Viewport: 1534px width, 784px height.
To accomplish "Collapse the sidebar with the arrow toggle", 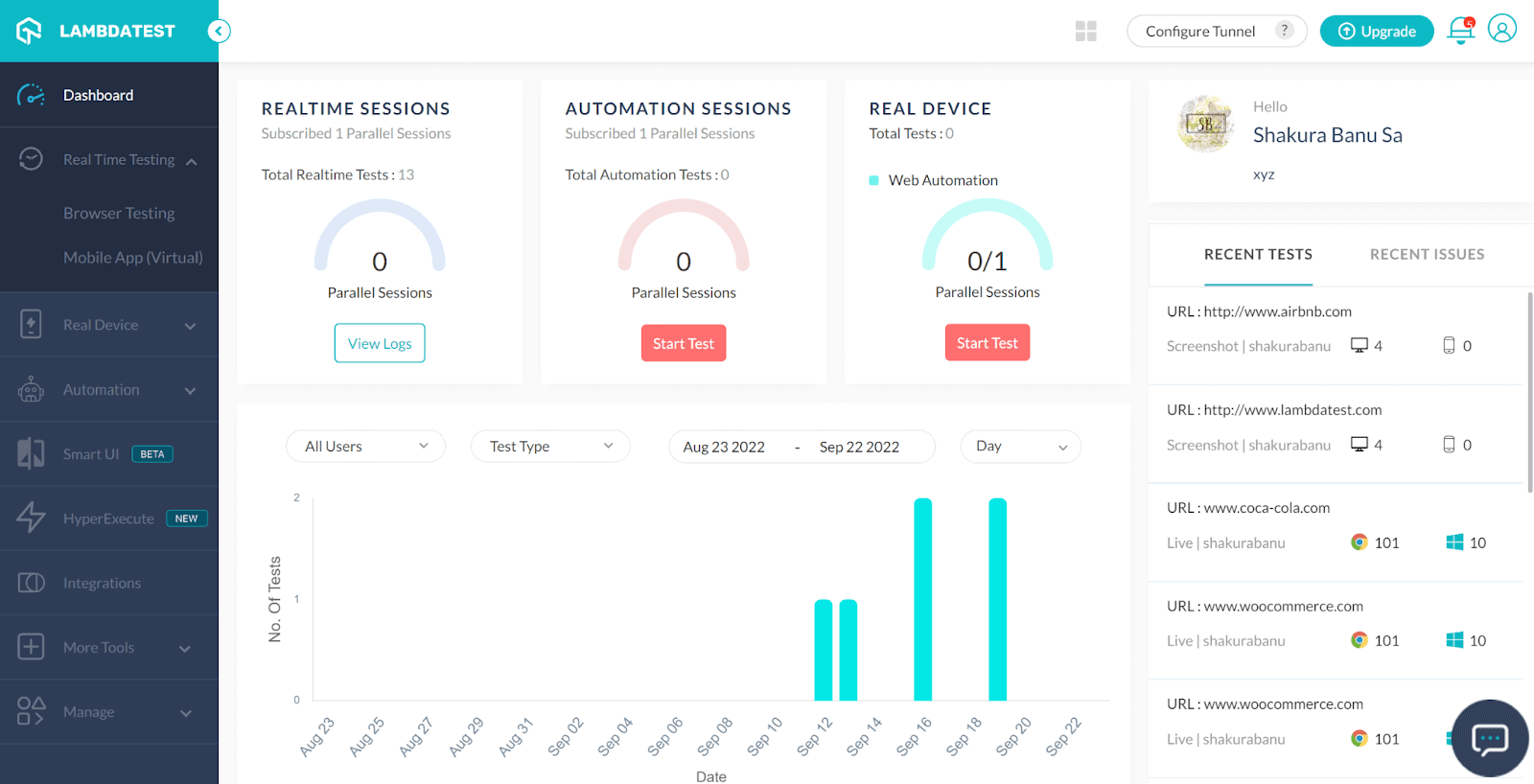I will point(219,32).
